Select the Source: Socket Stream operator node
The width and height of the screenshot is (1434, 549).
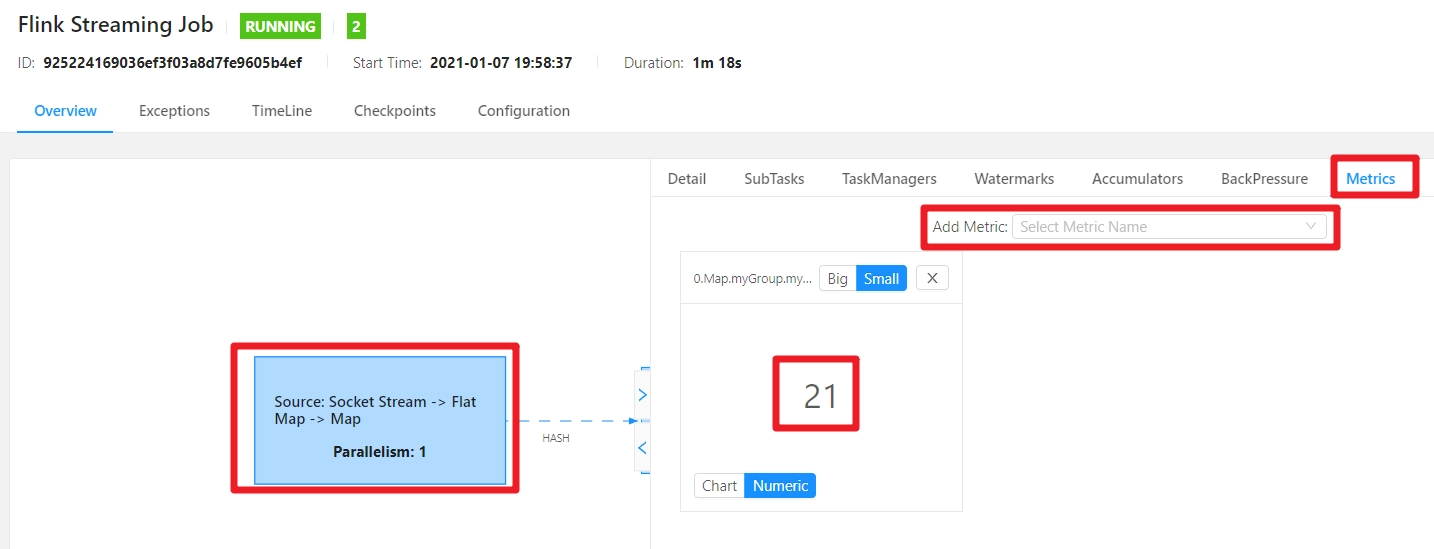380,420
